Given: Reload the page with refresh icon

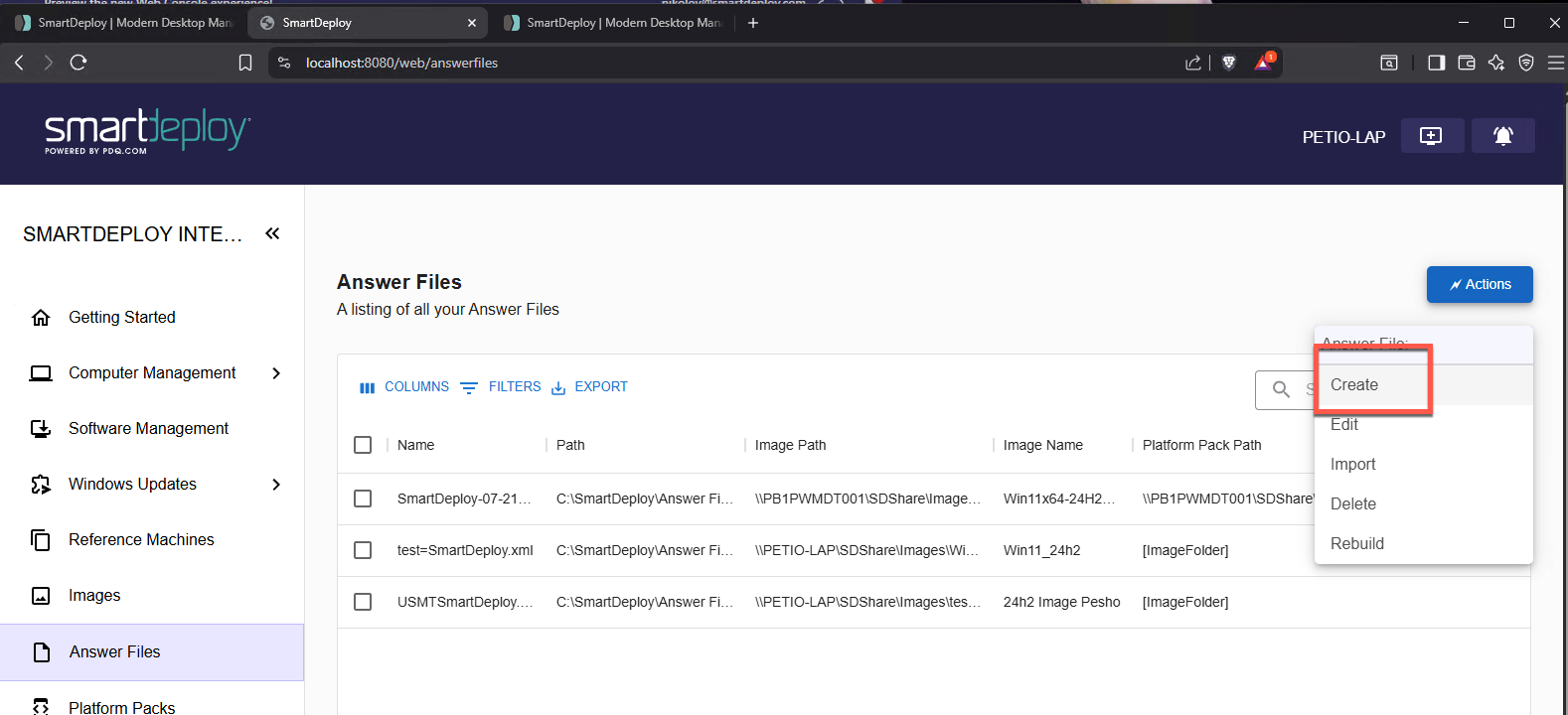Looking at the screenshot, I should [78, 63].
